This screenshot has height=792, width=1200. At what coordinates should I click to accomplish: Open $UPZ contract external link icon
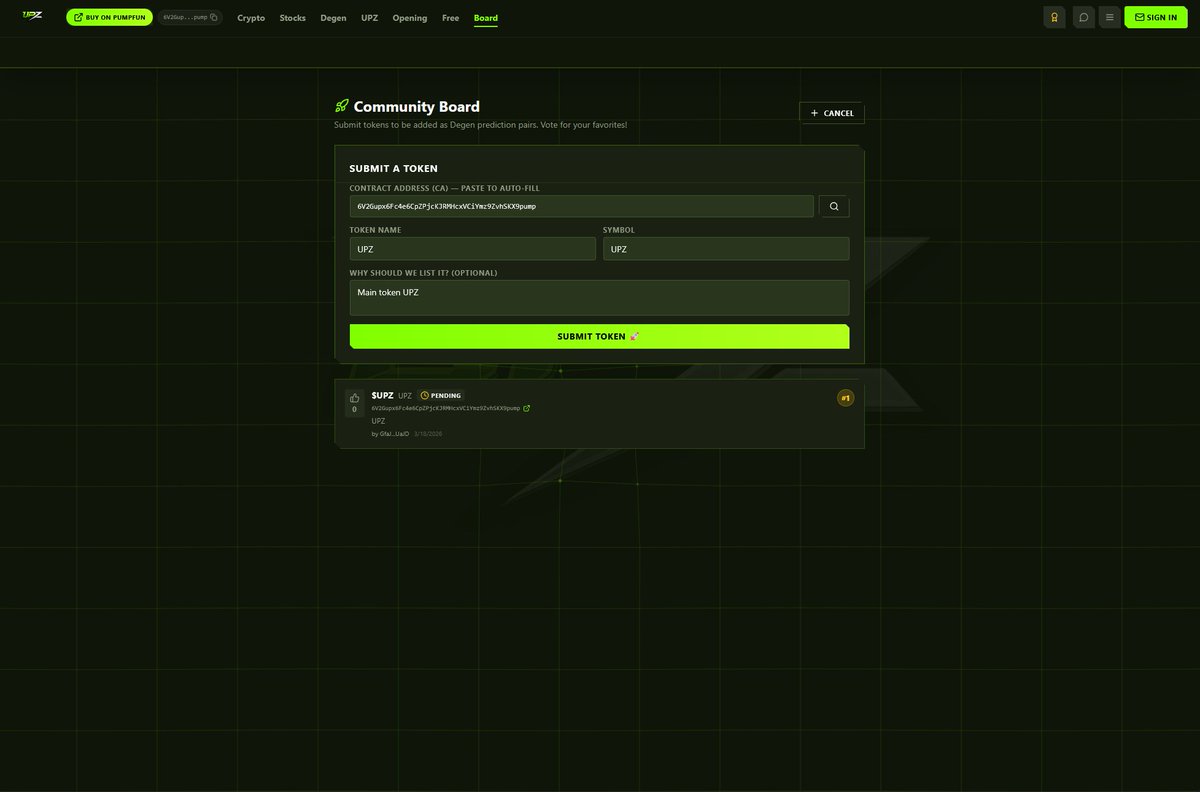[527, 408]
